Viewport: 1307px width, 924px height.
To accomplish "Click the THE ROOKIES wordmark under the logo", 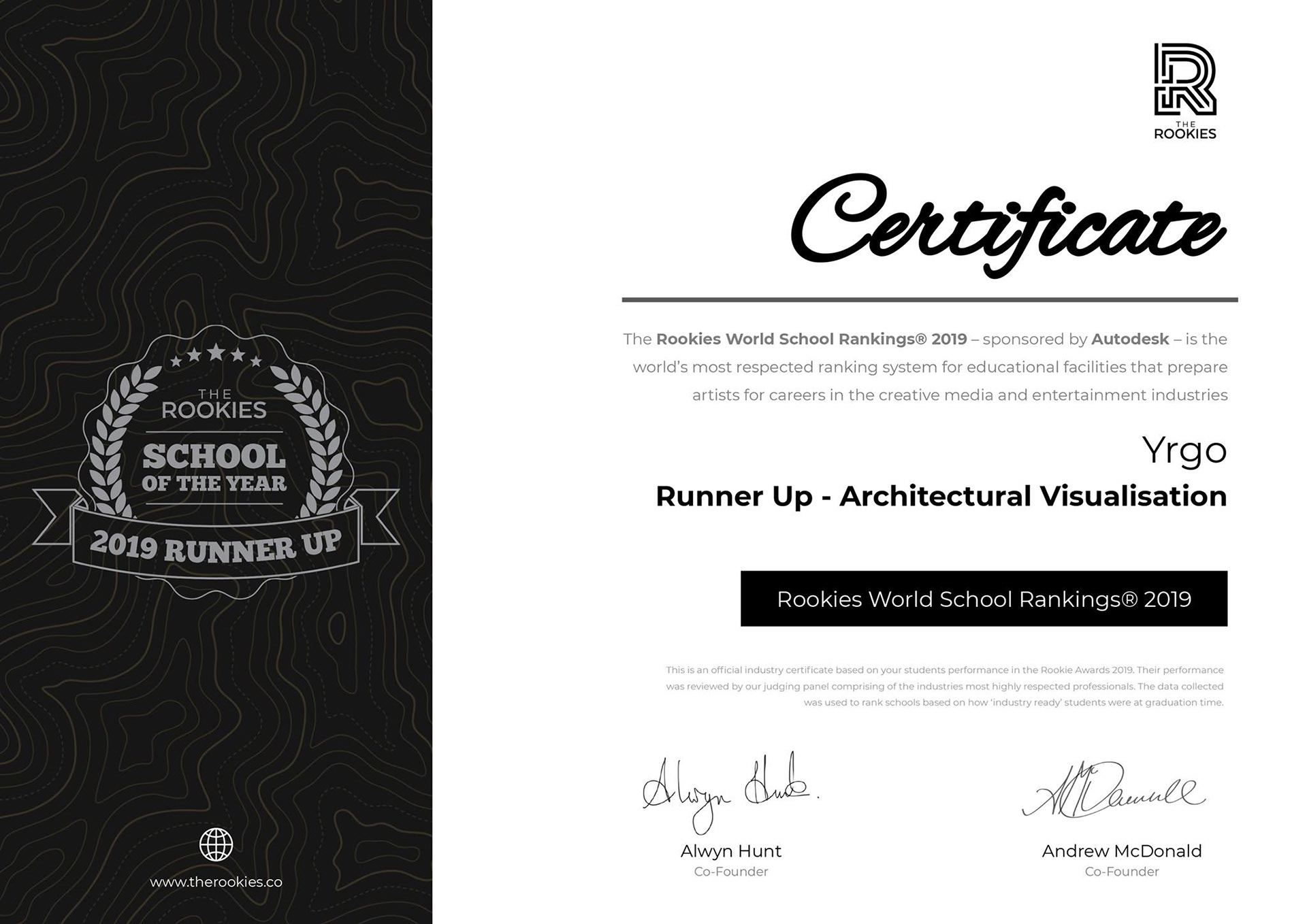I will pos(1184,131).
